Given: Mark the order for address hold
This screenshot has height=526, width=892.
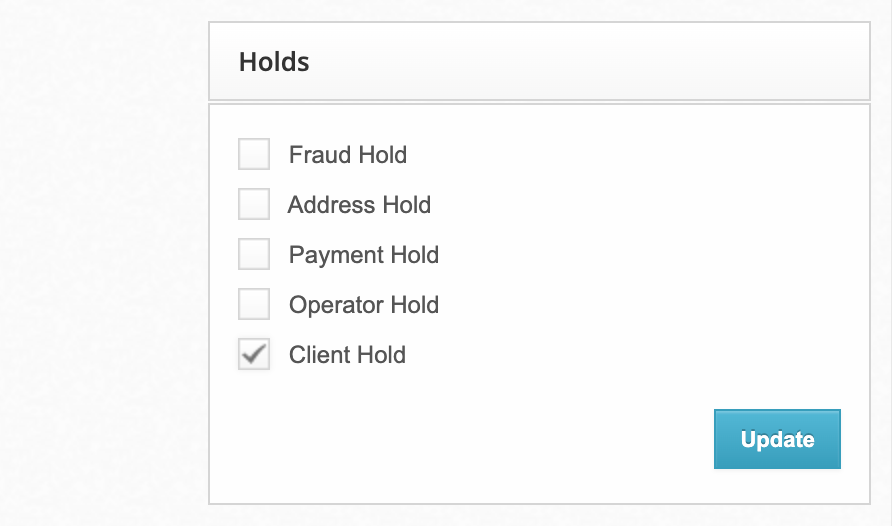Looking at the screenshot, I should click(x=254, y=204).
